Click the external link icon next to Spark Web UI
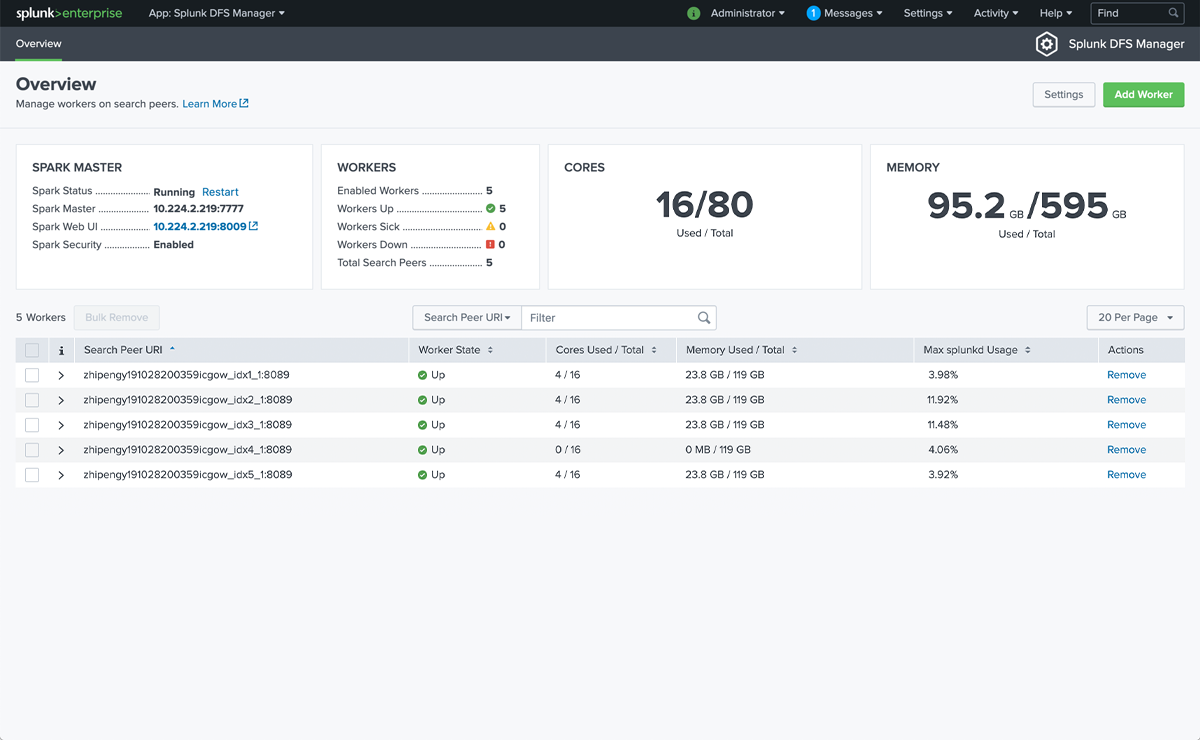Screen dimensions: 1200x740 (254, 226)
